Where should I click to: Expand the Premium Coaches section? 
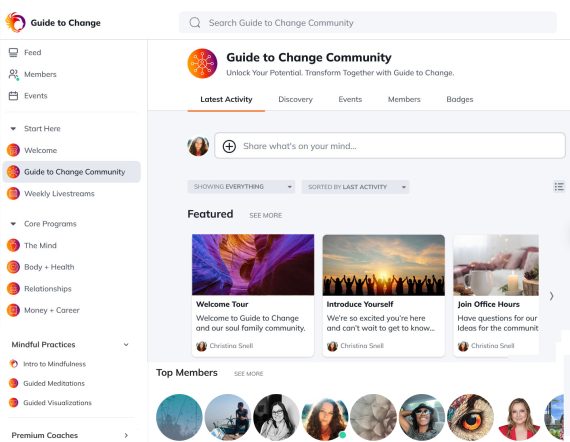(126, 435)
